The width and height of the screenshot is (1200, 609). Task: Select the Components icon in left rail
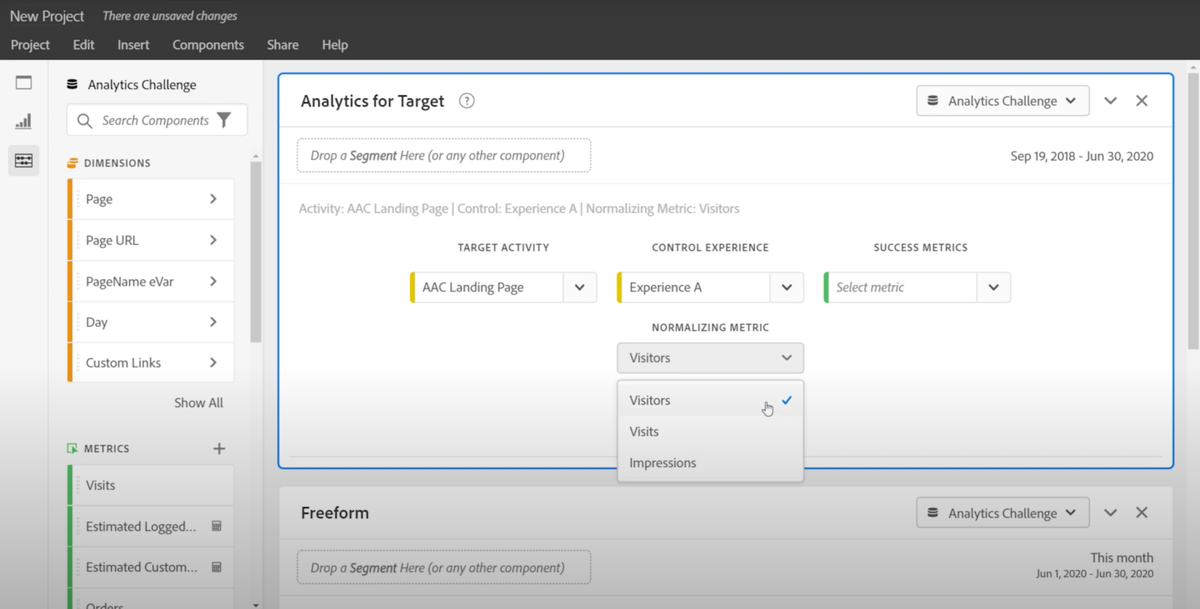[x=24, y=160]
